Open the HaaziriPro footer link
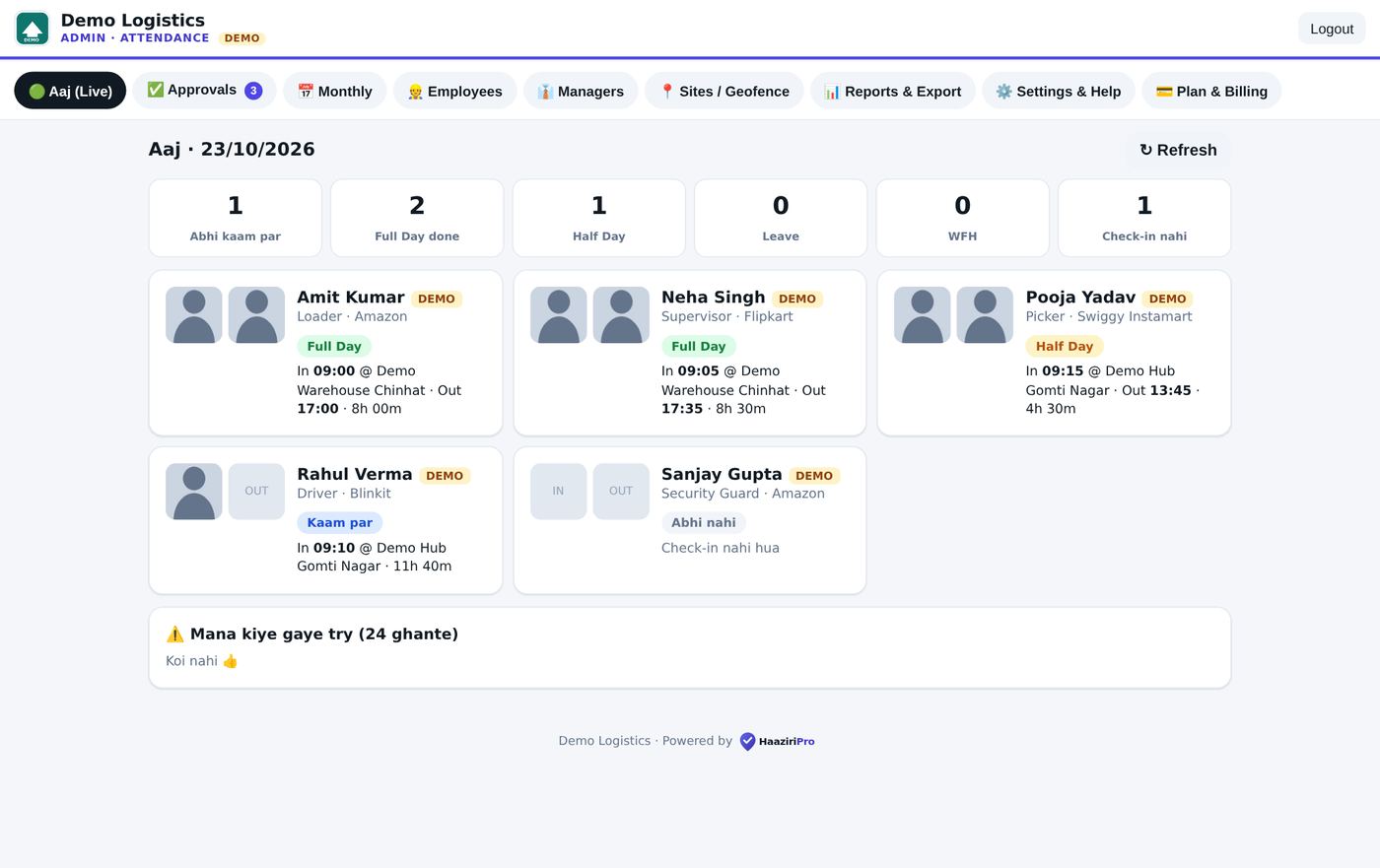The width and height of the screenshot is (1380, 868). coord(777,741)
